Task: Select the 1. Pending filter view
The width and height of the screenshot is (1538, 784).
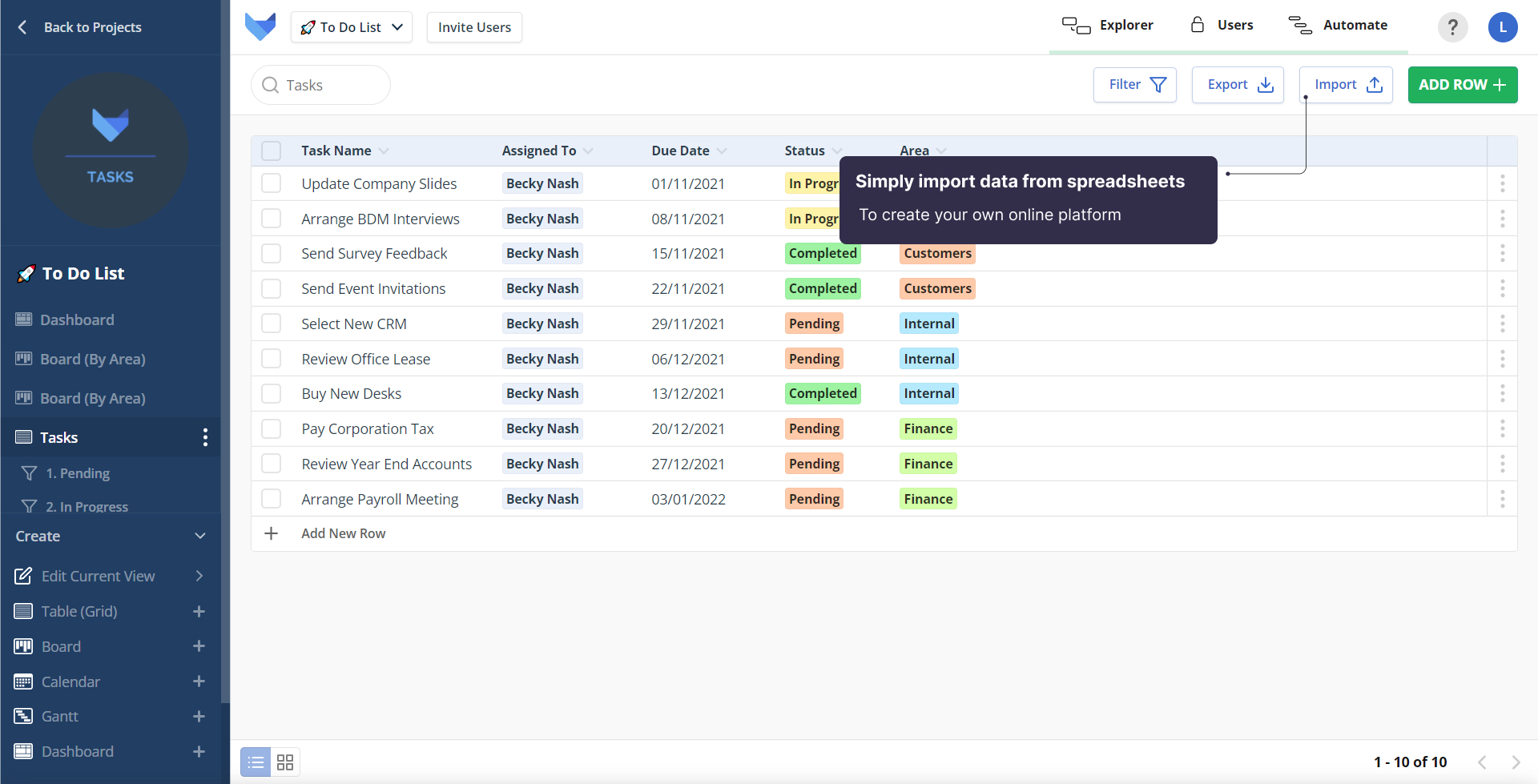Action: click(x=78, y=473)
